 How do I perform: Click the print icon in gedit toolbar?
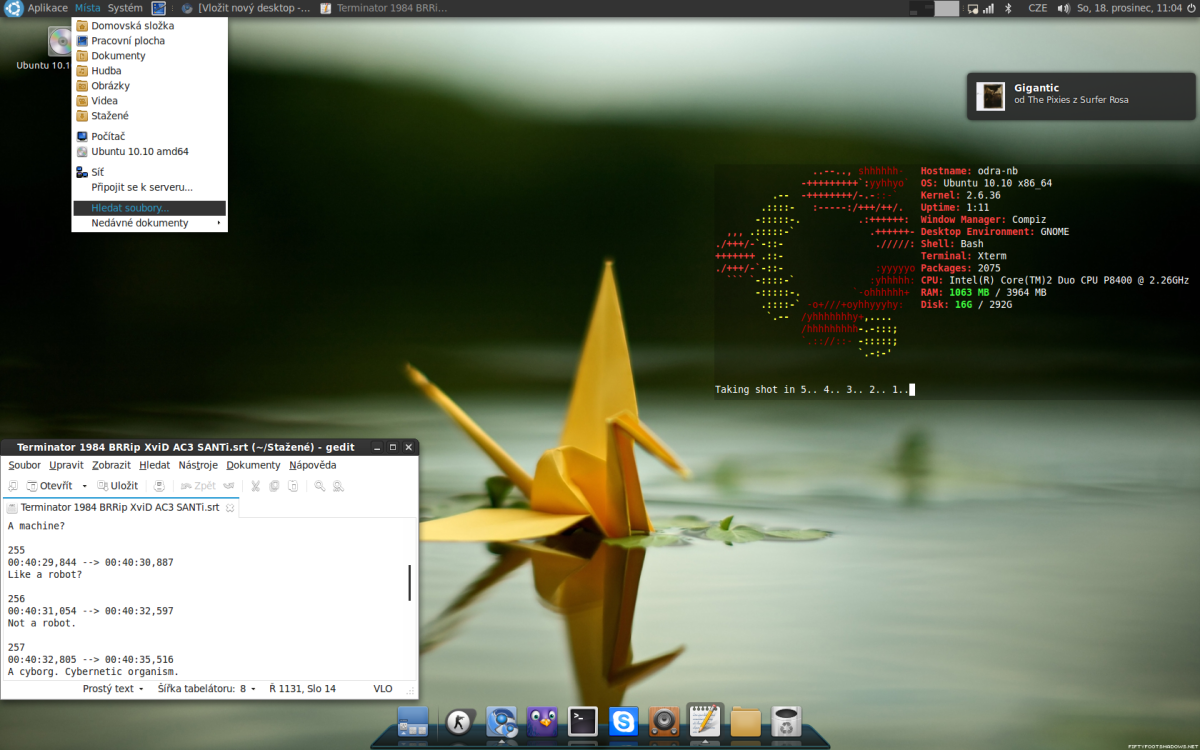[x=159, y=486]
